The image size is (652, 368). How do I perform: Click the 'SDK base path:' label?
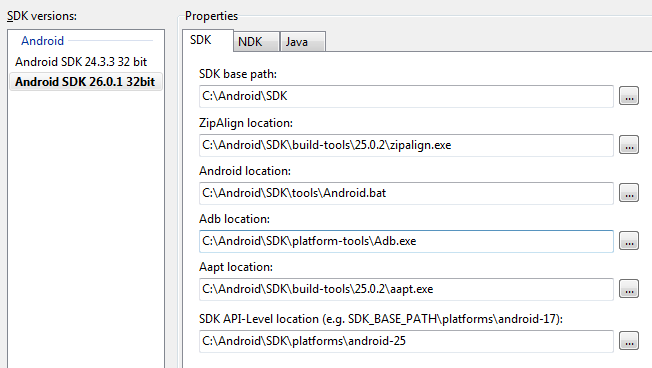pyautogui.click(x=238, y=74)
